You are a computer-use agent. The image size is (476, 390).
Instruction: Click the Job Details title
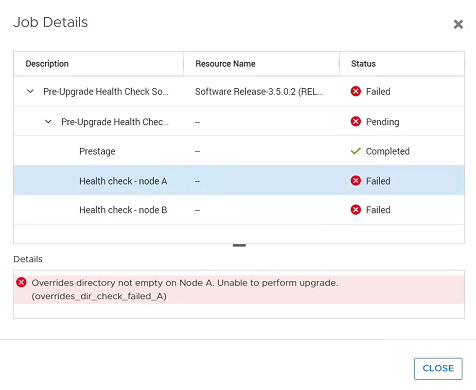click(51, 22)
